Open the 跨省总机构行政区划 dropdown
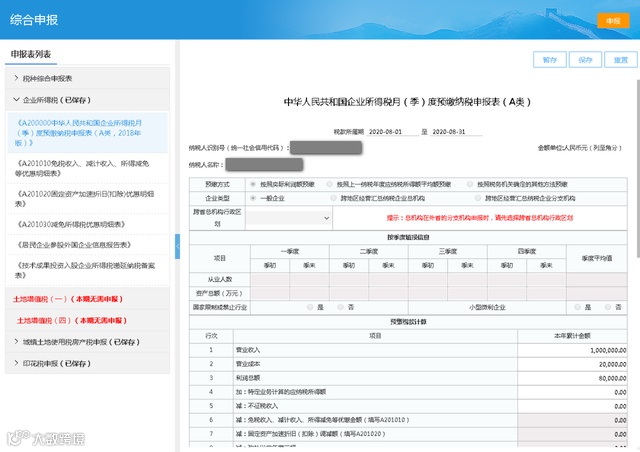The width and height of the screenshot is (640, 452). click(x=289, y=218)
